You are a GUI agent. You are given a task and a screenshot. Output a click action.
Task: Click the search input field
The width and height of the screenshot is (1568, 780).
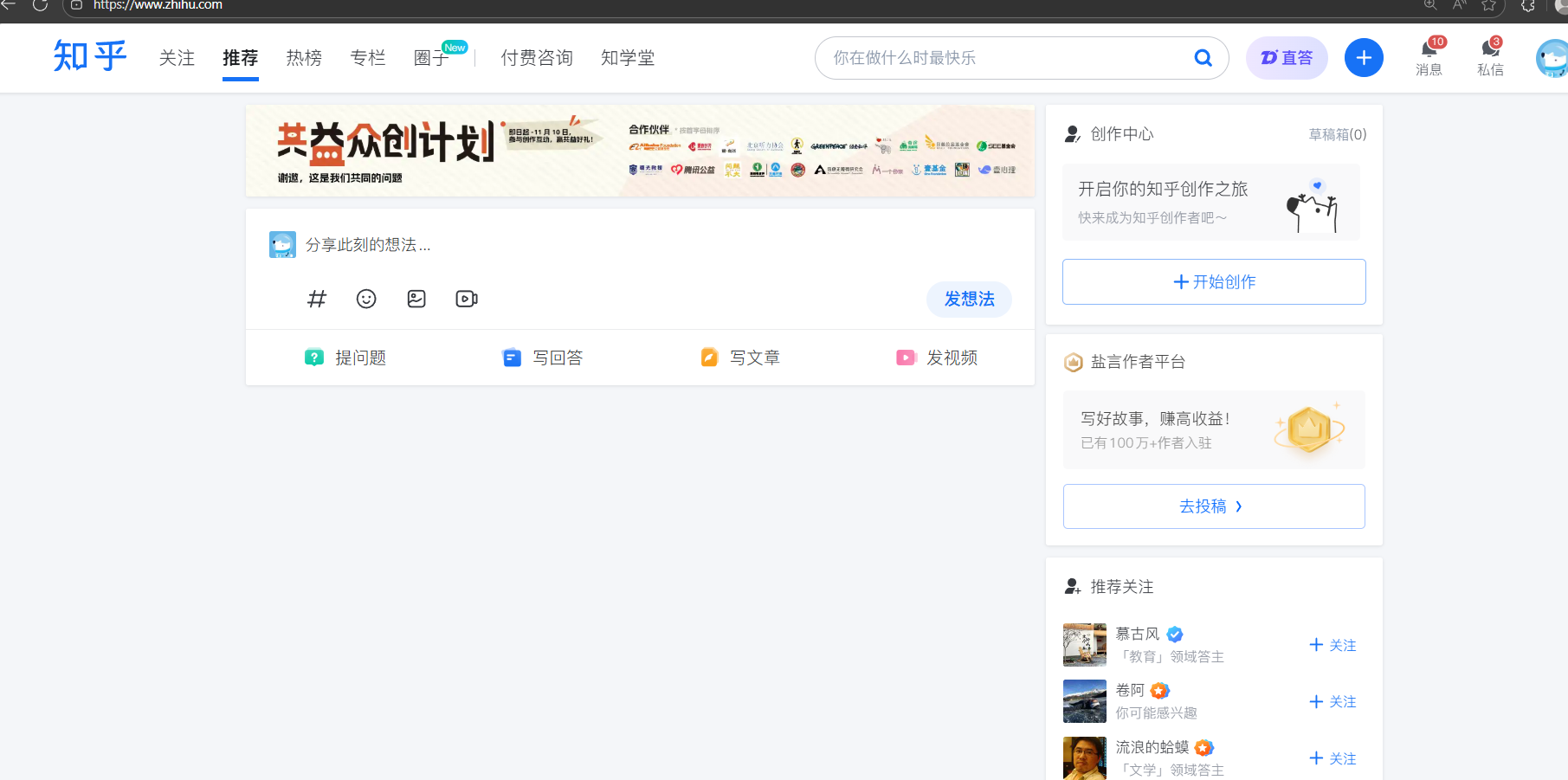click(1004, 58)
